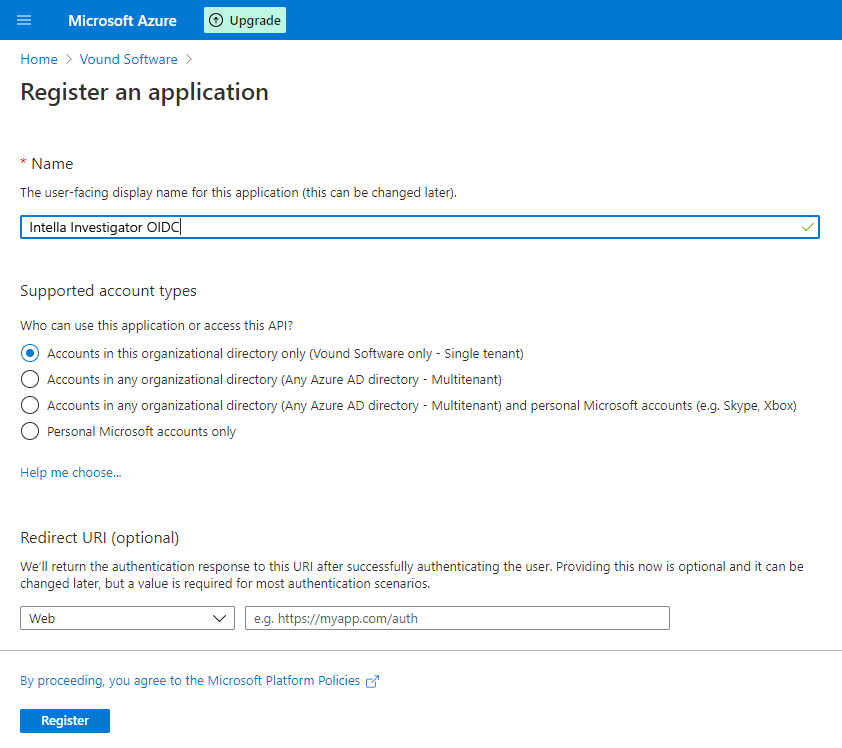Choose multitenant plus personal Microsoft accounts option
The image size is (842, 748).
coord(29,405)
